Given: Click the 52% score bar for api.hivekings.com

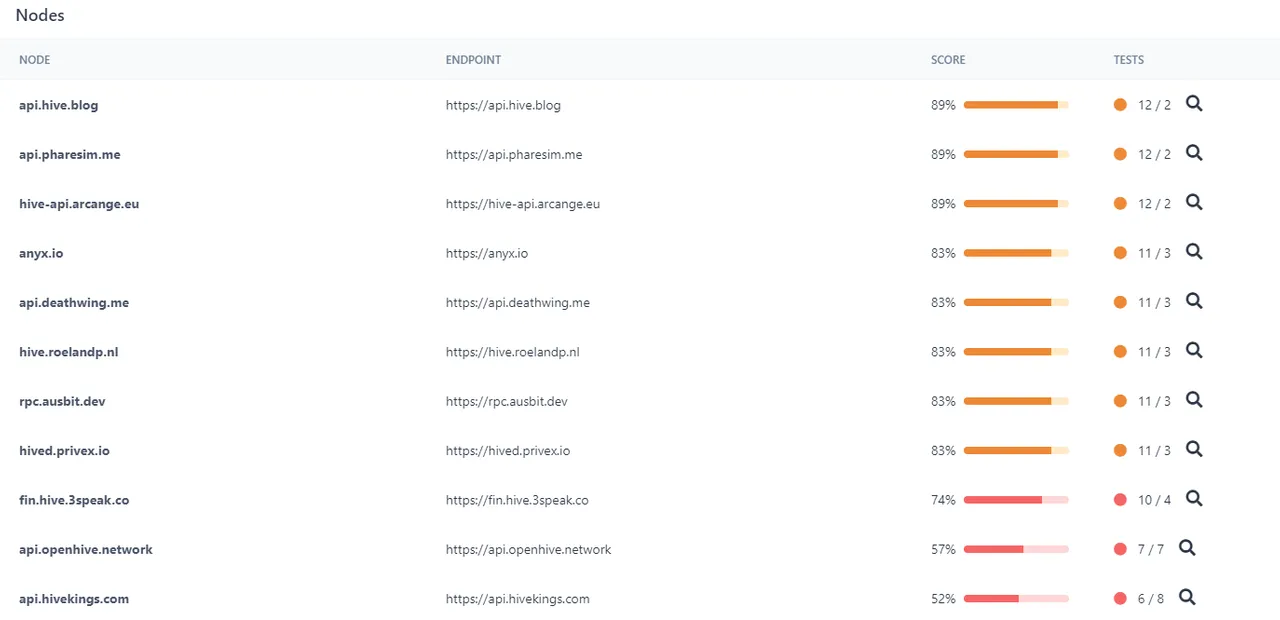Looking at the screenshot, I should (x=1016, y=599).
